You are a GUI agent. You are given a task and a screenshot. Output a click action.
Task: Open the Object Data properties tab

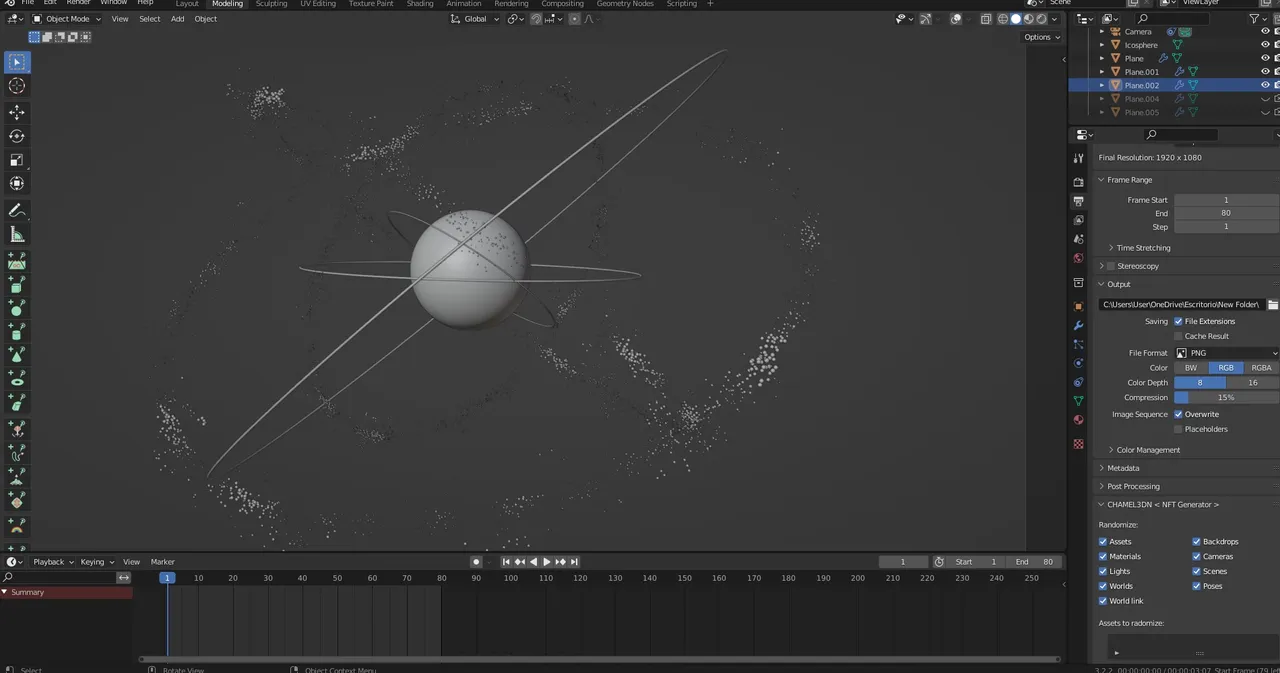[1078, 401]
